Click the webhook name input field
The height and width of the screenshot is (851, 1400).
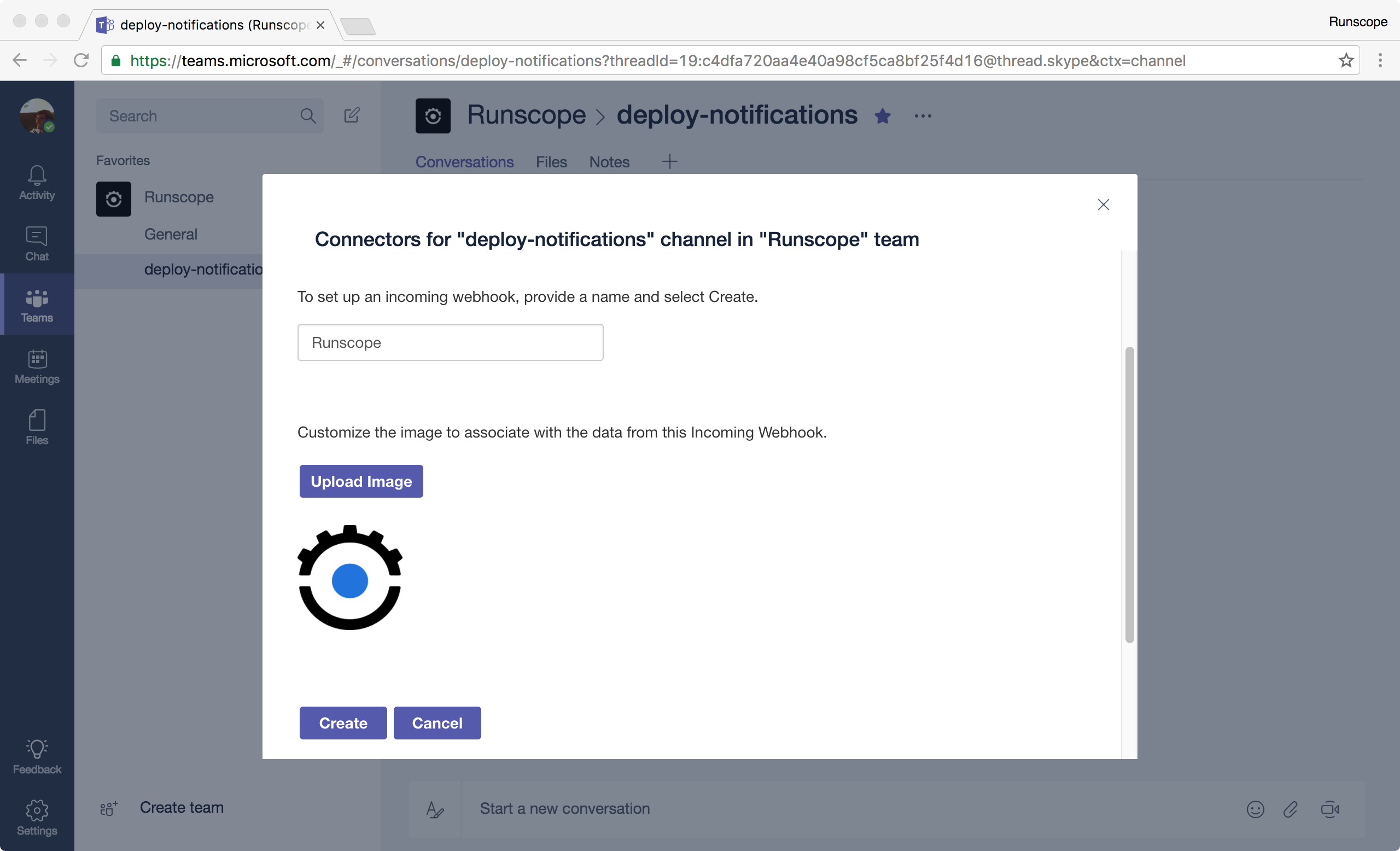(x=450, y=342)
